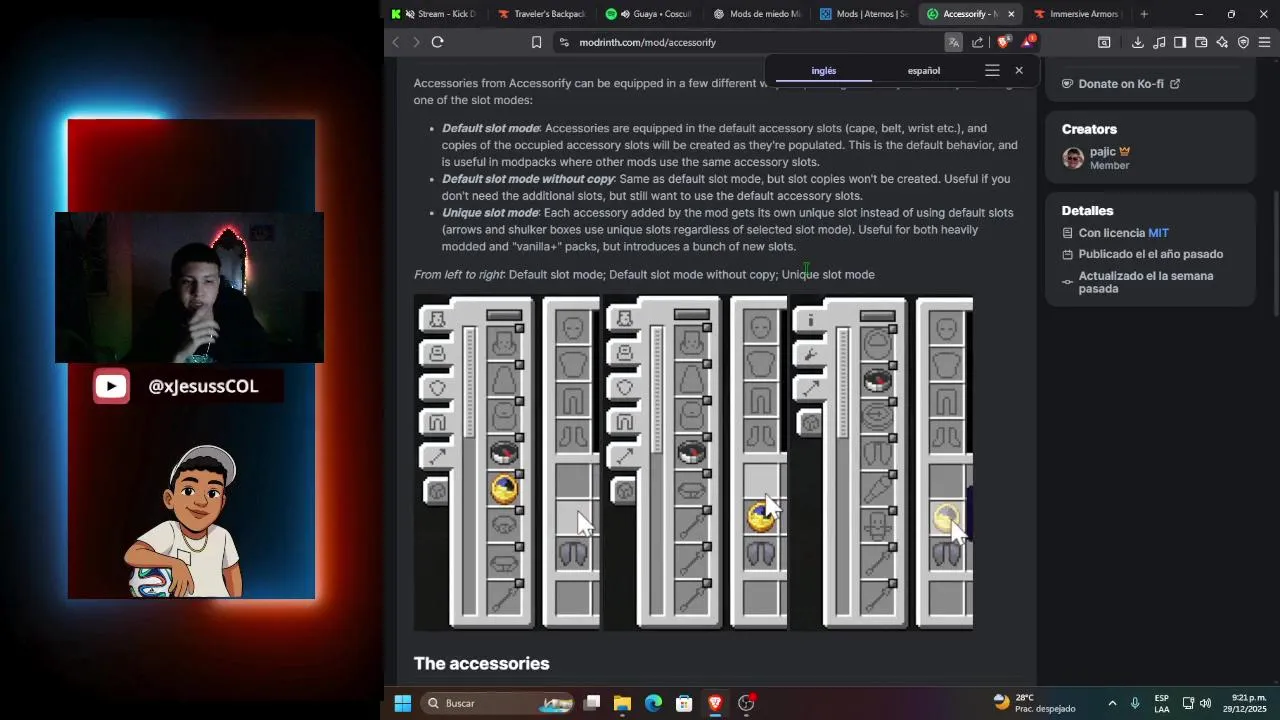
Task: Open the media control music note icon
Action: (x=1159, y=42)
